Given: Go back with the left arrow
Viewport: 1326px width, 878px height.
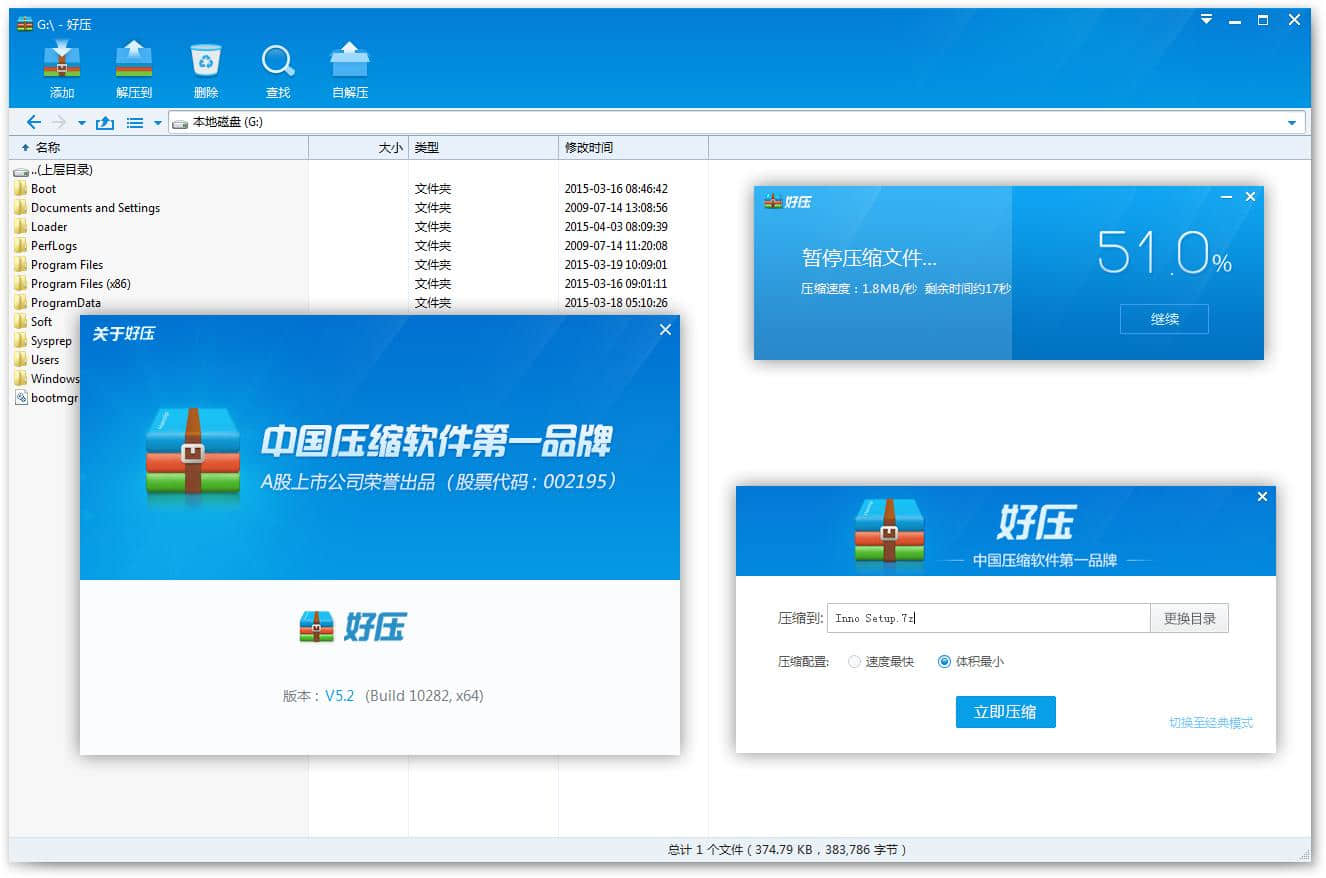Looking at the screenshot, I should click(x=33, y=122).
